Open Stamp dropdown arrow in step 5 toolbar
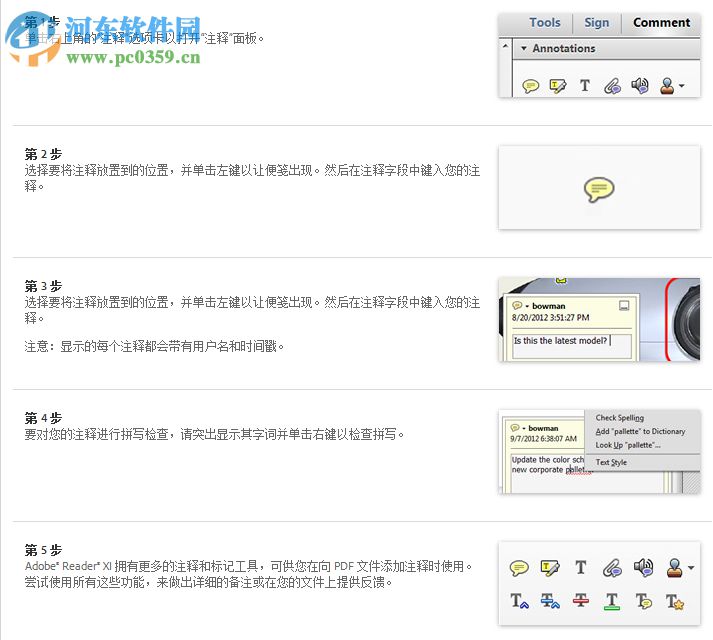This screenshot has width=713, height=640. coord(691,568)
